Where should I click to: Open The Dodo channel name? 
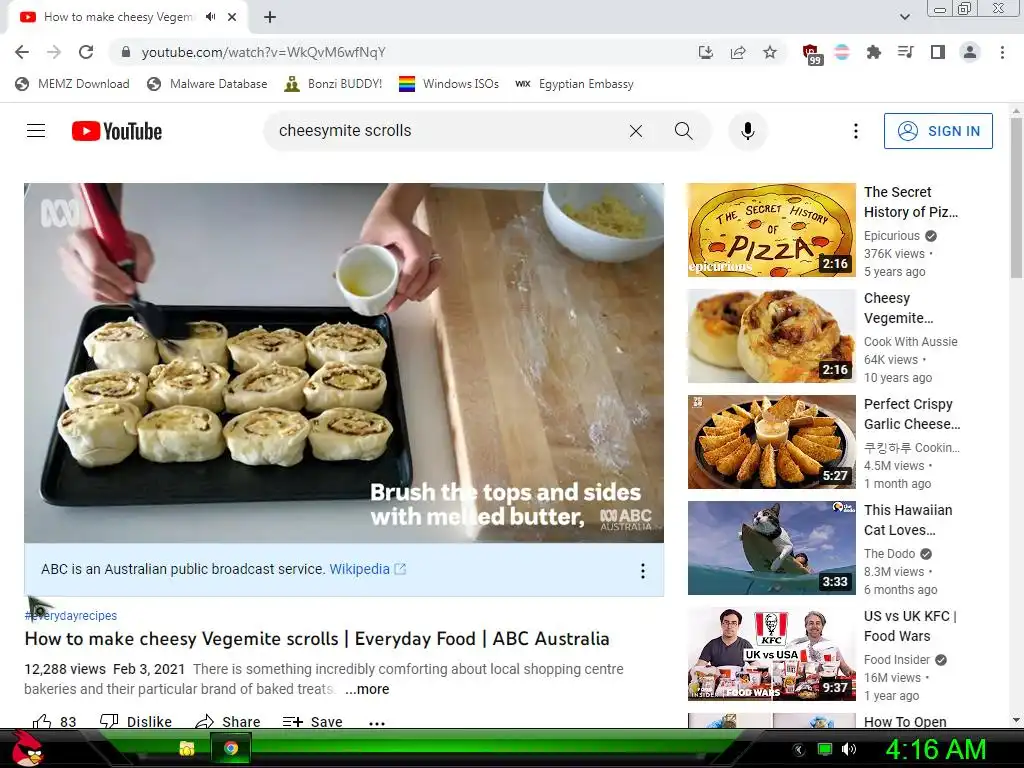coord(889,554)
